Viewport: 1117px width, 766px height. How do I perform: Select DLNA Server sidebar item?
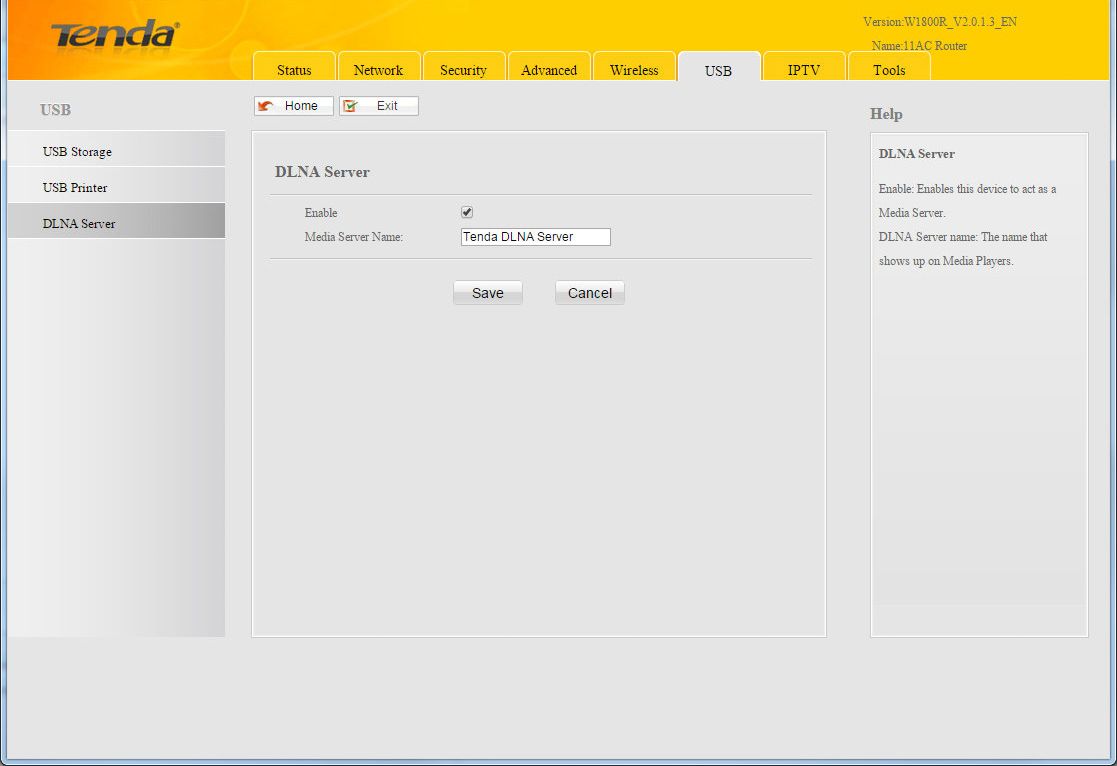(79, 224)
